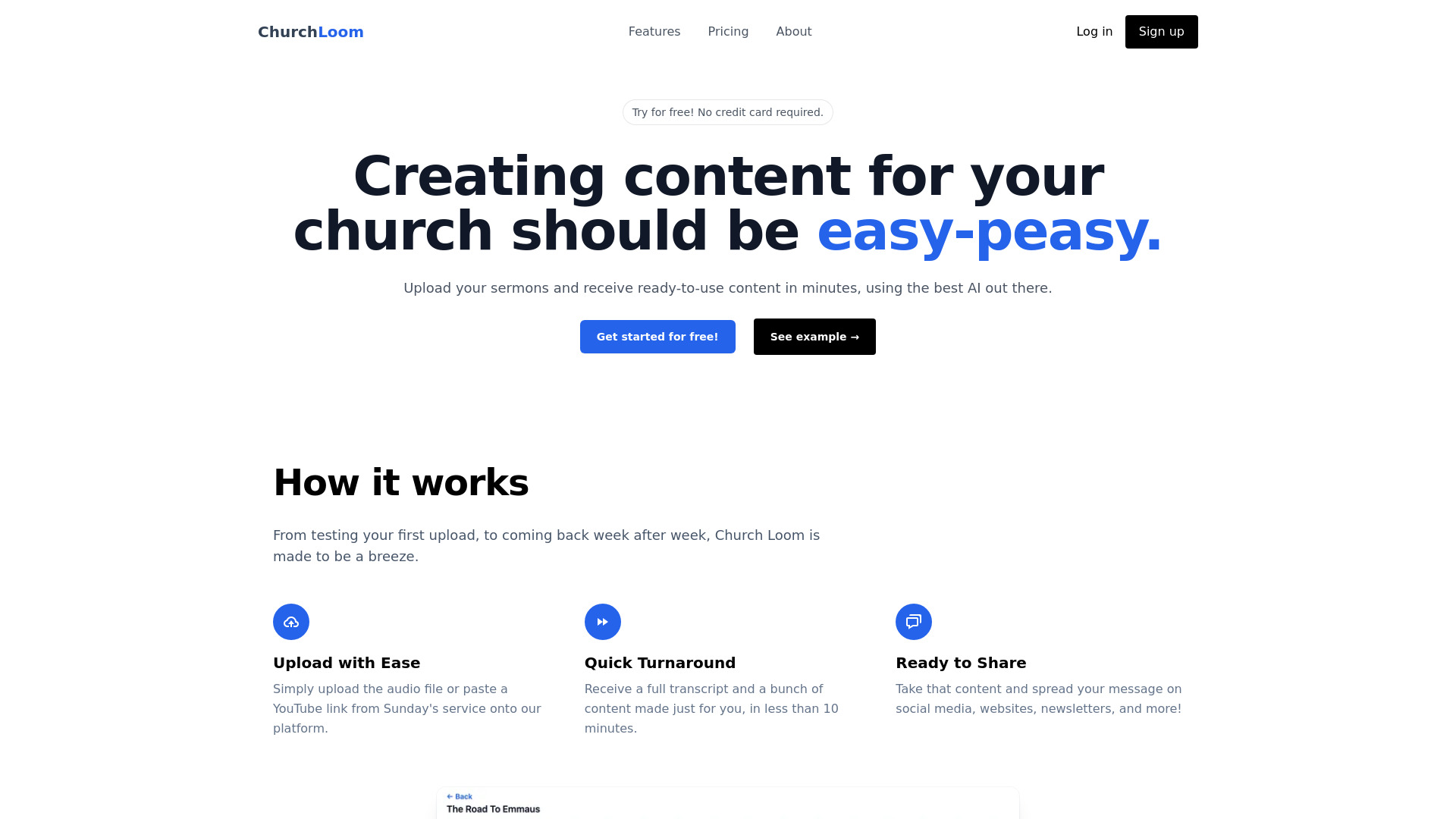The image size is (1456, 819).
Task: Click the ready to share screen icon
Action: [x=913, y=621]
